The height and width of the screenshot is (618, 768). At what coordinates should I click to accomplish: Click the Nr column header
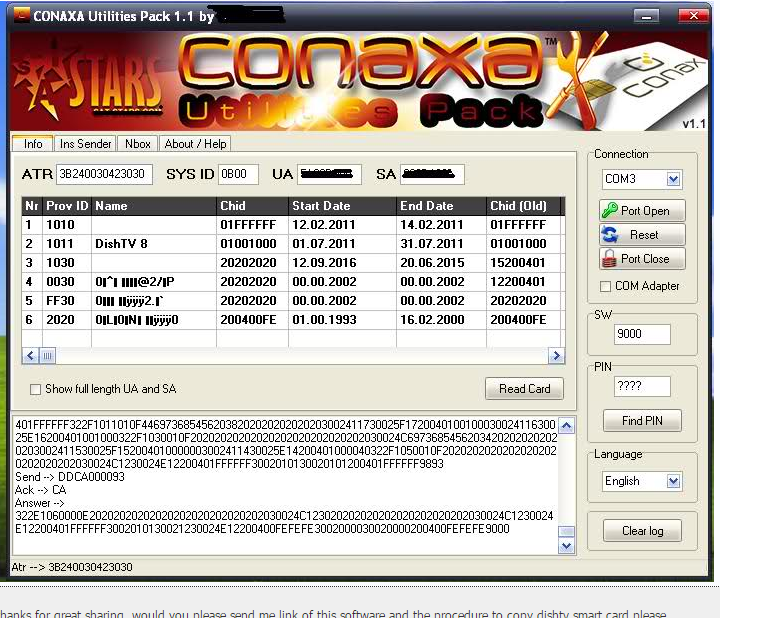point(32,206)
